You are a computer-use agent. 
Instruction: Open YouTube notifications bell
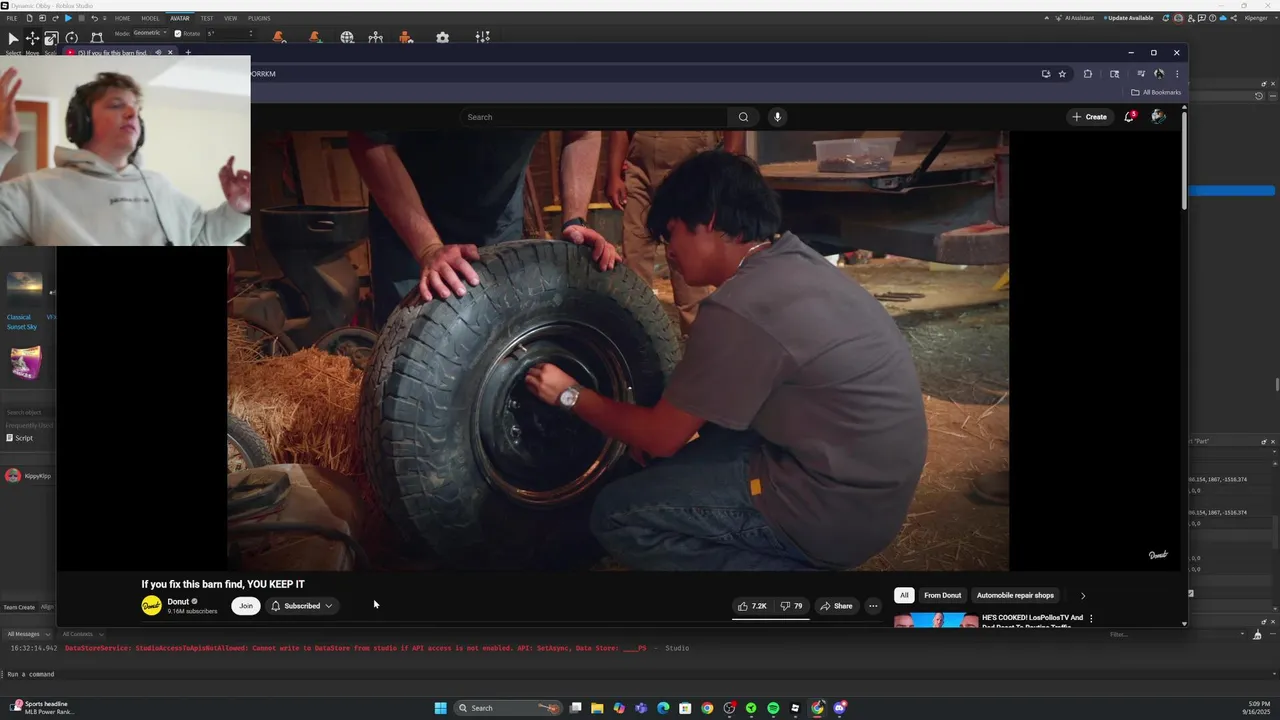pos(1129,117)
